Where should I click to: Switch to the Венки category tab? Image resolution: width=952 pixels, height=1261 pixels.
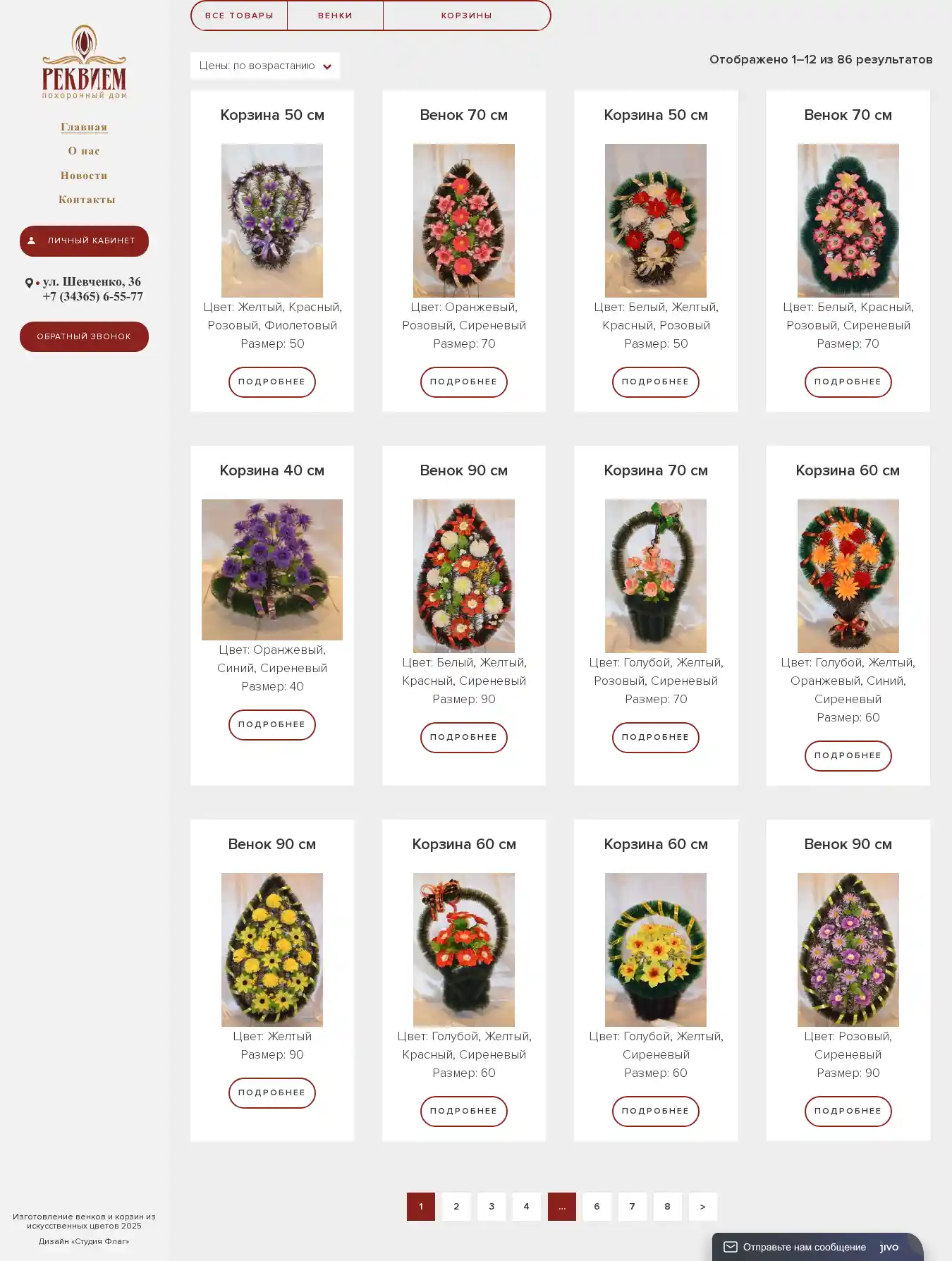[335, 16]
